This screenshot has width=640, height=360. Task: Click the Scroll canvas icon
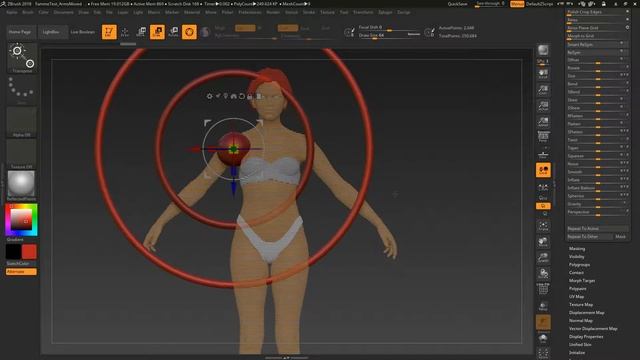(x=543, y=73)
